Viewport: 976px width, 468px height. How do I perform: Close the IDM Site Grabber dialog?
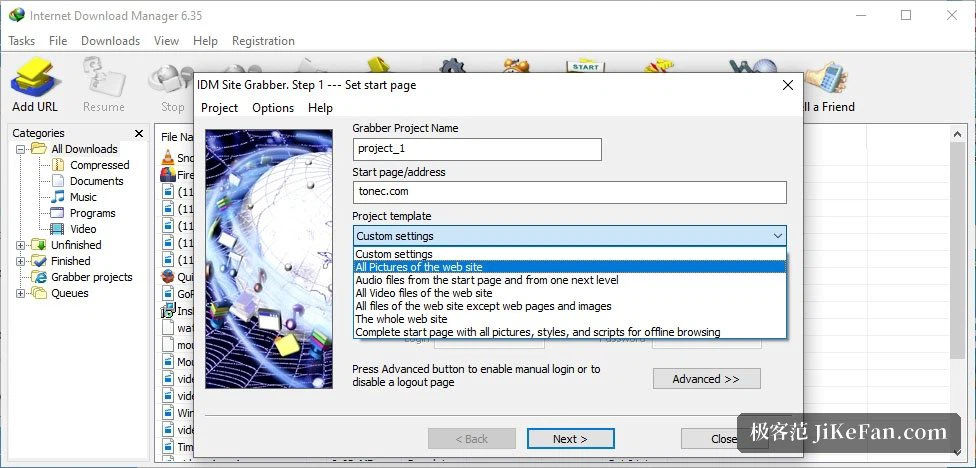point(787,85)
